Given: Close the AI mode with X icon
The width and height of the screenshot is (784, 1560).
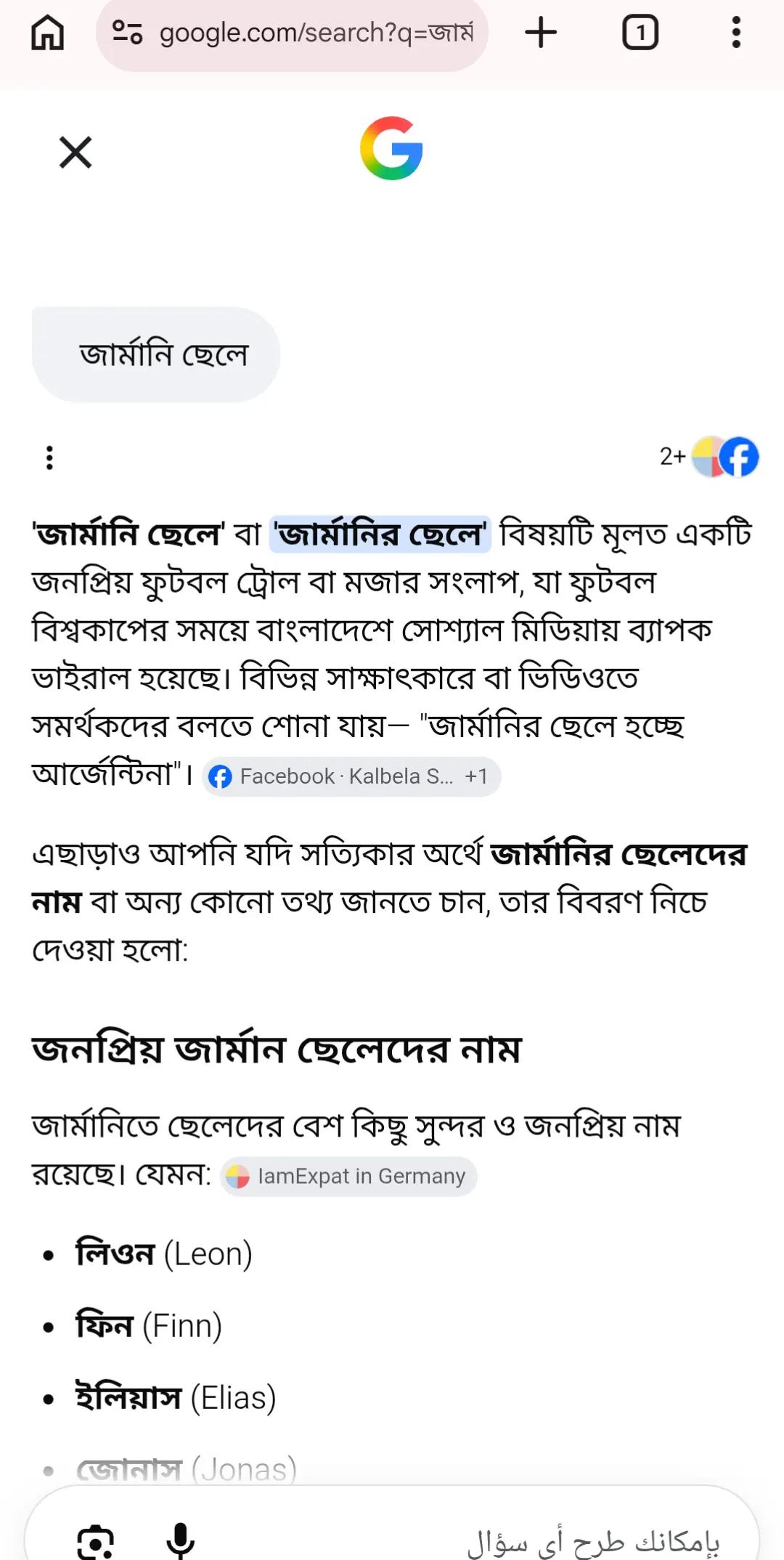Looking at the screenshot, I should click(75, 153).
